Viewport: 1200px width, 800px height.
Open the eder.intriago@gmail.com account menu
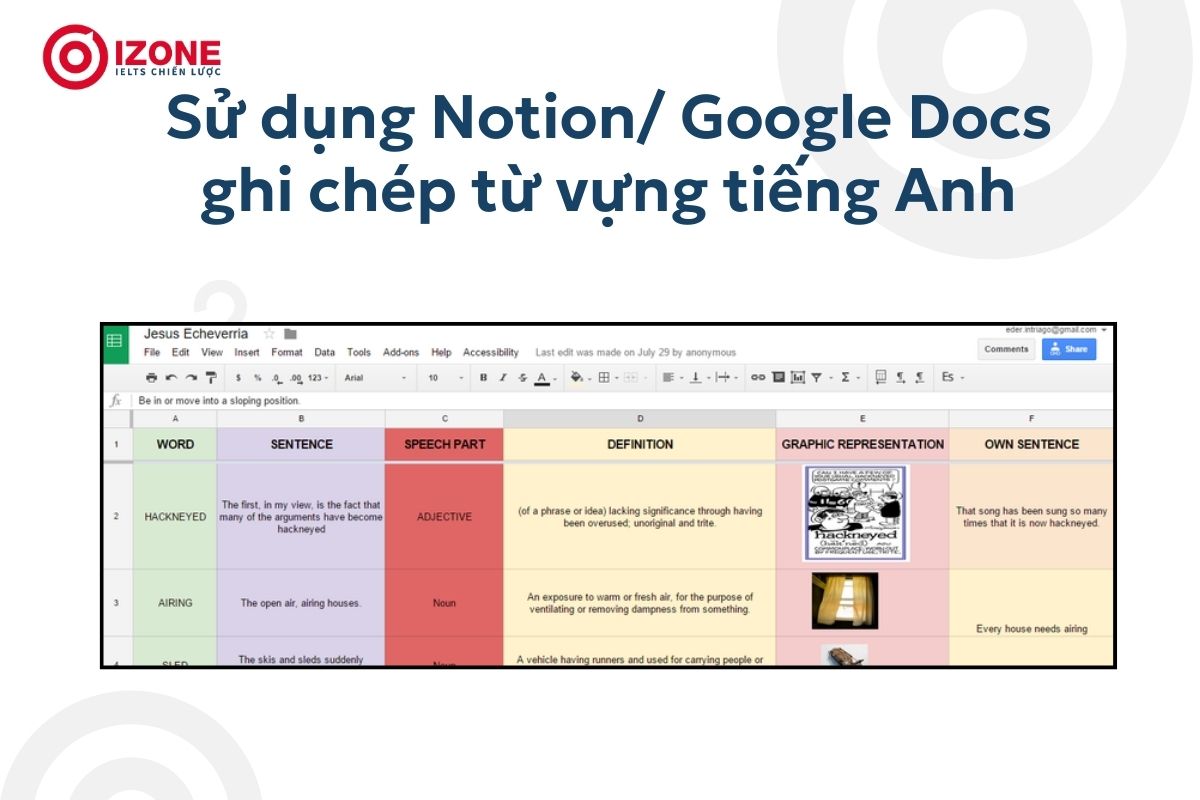(1057, 330)
